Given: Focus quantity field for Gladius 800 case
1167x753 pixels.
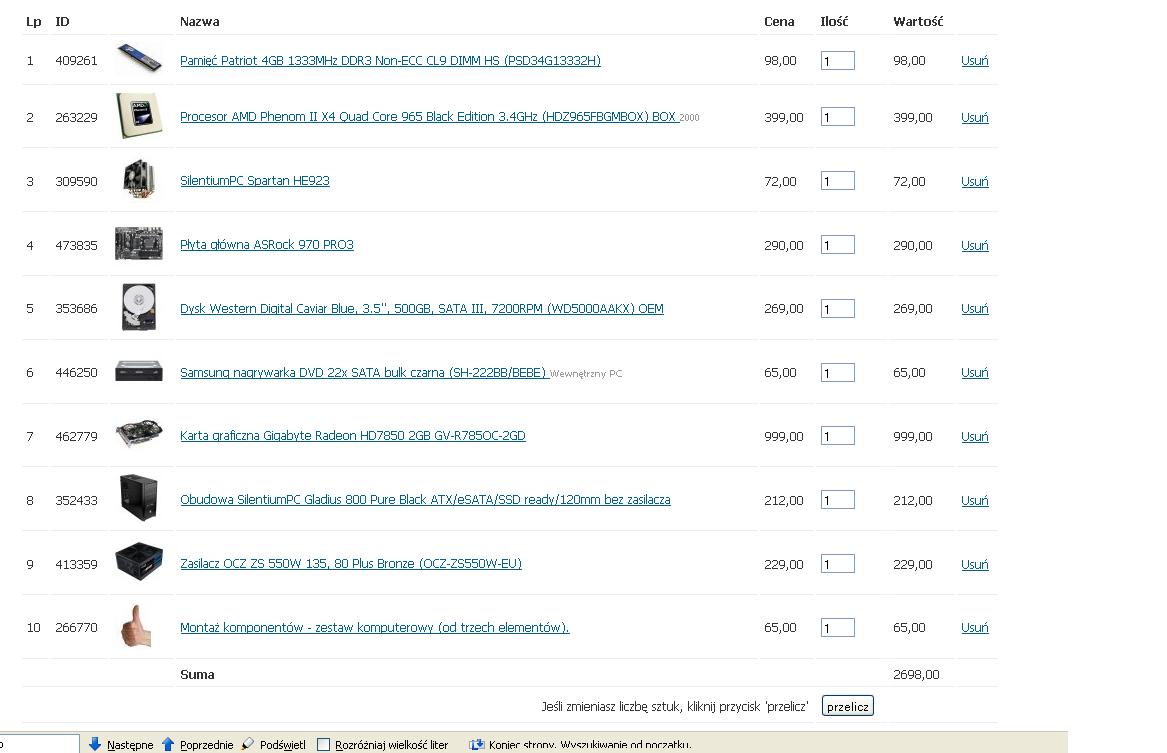Looking at the screenshot, I should pyautogui.click(x=837, y=500).
